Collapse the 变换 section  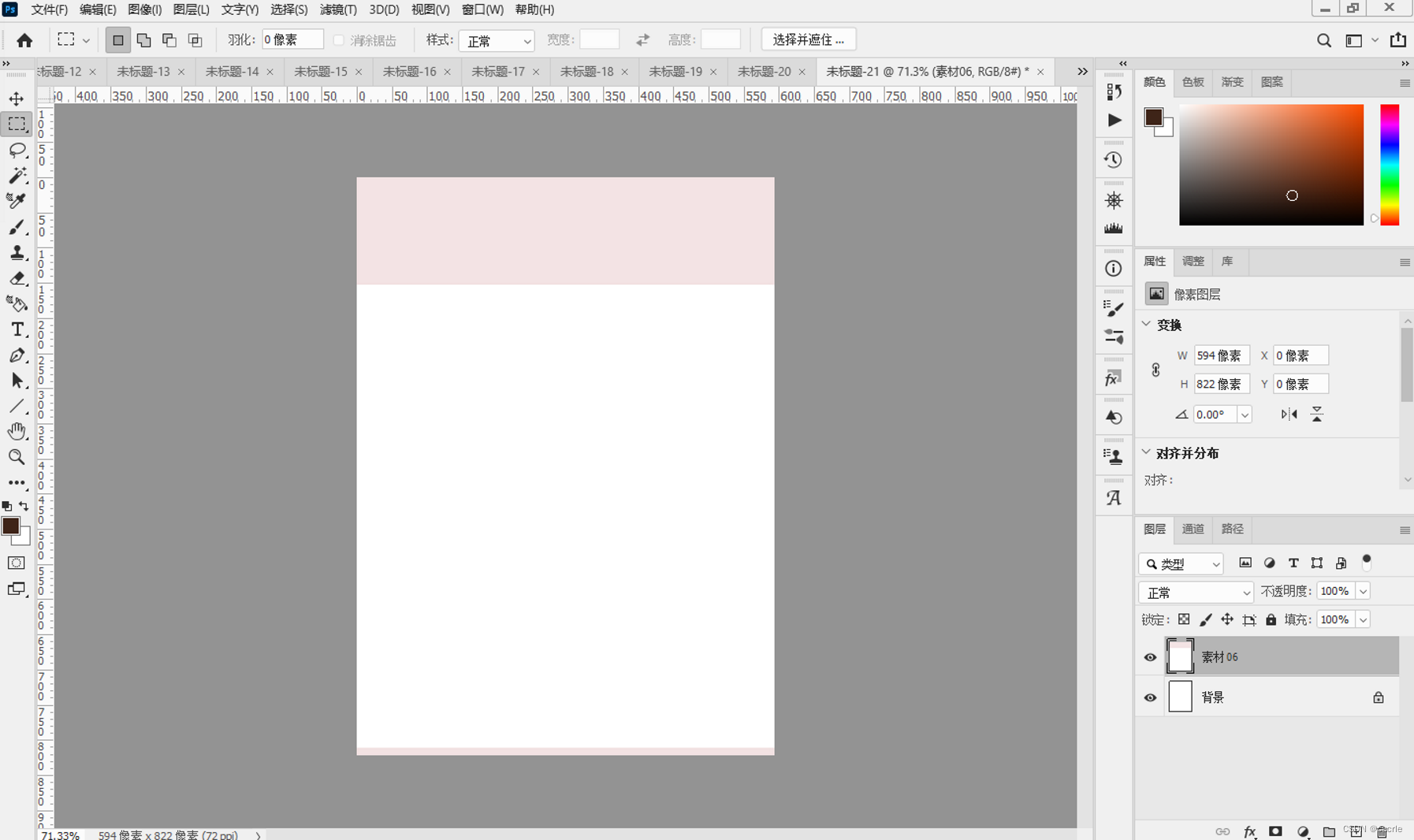click(x=1147, y=324)
